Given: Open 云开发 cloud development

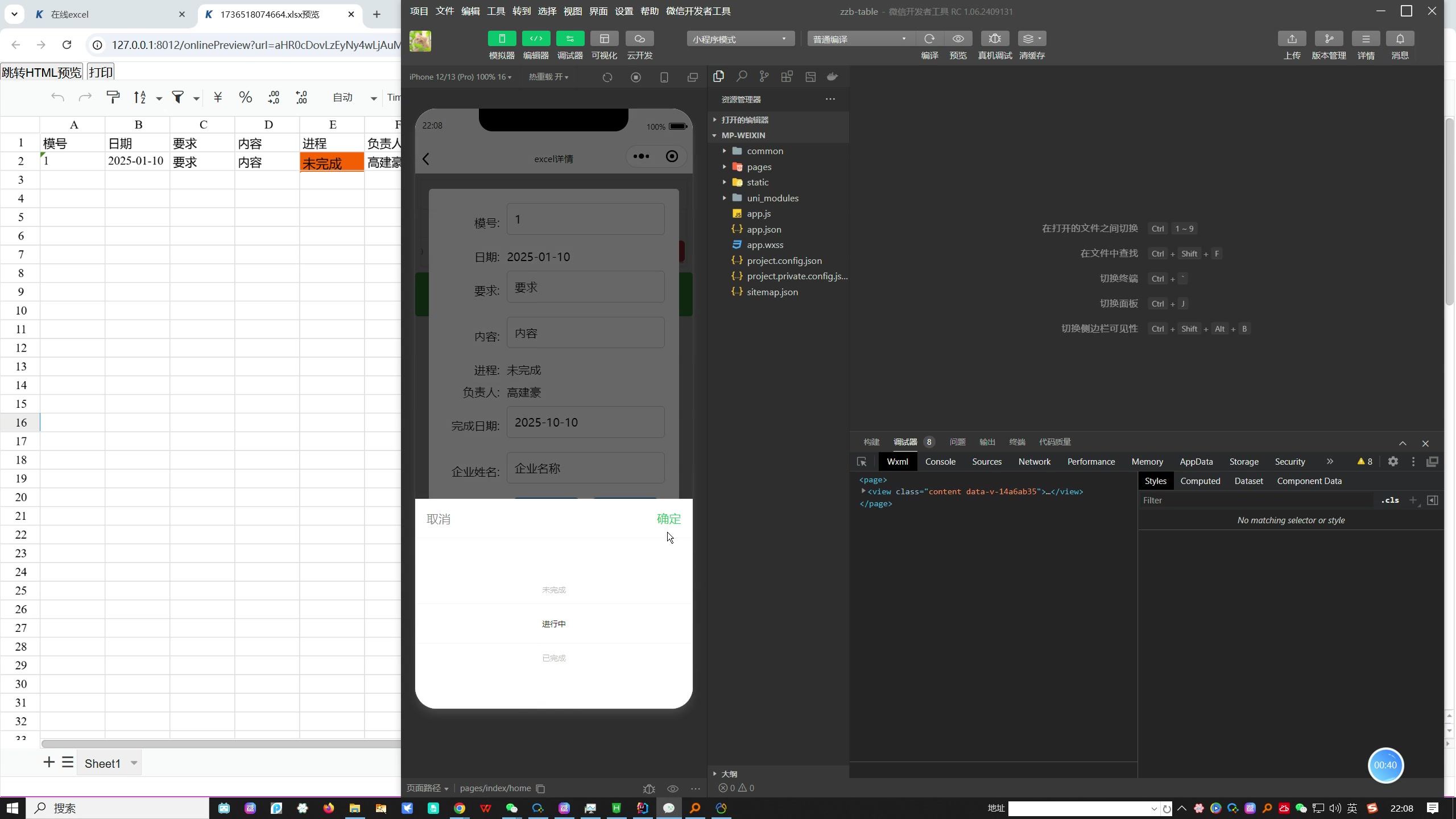Looking at the screenshot, I should 639,39.
